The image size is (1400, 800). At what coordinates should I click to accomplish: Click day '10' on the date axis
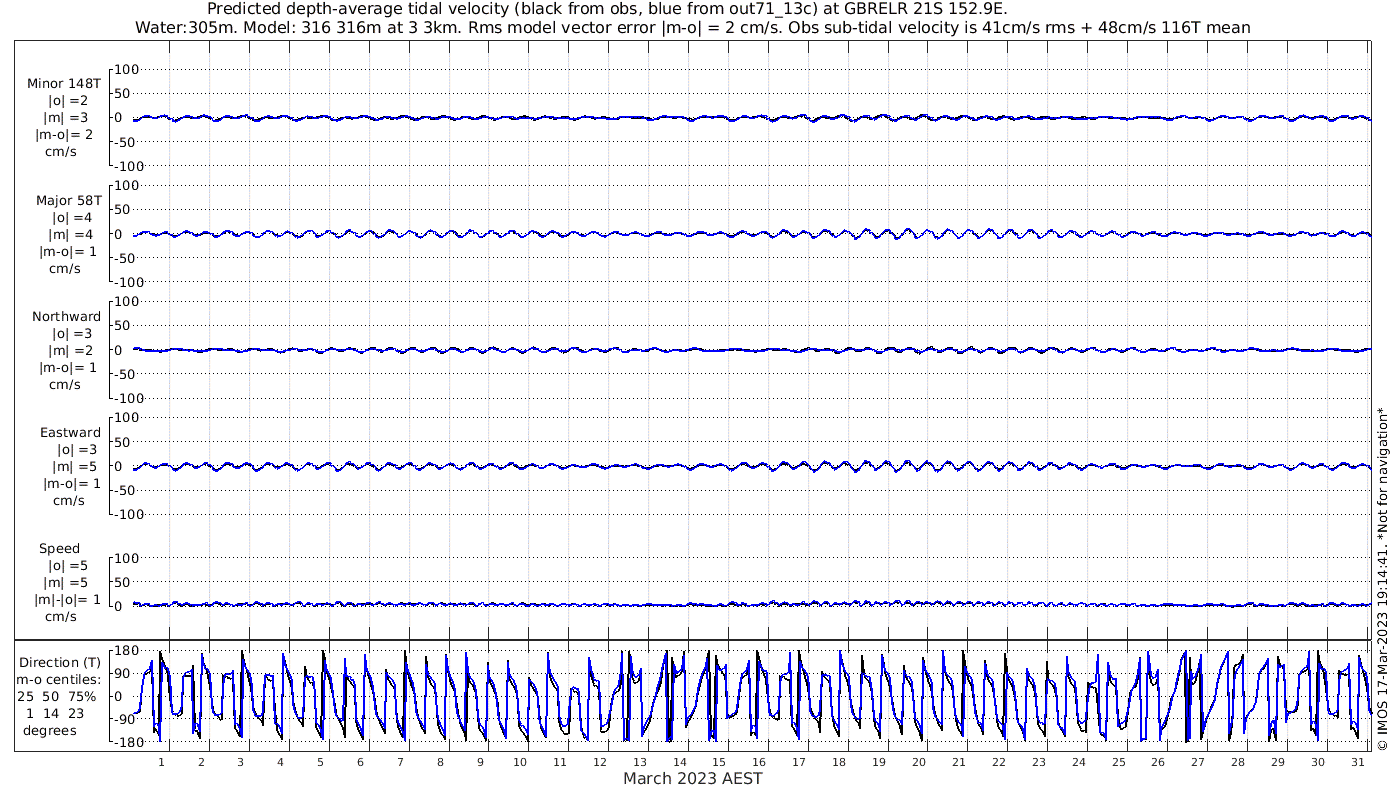tap(520, 762)
